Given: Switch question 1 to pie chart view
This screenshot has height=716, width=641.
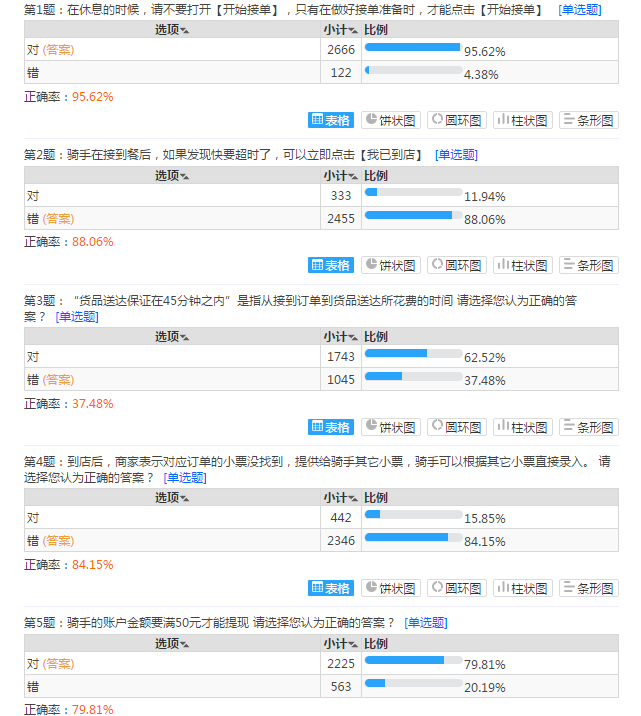Looking at the screenshot, I should coord(390,120).
